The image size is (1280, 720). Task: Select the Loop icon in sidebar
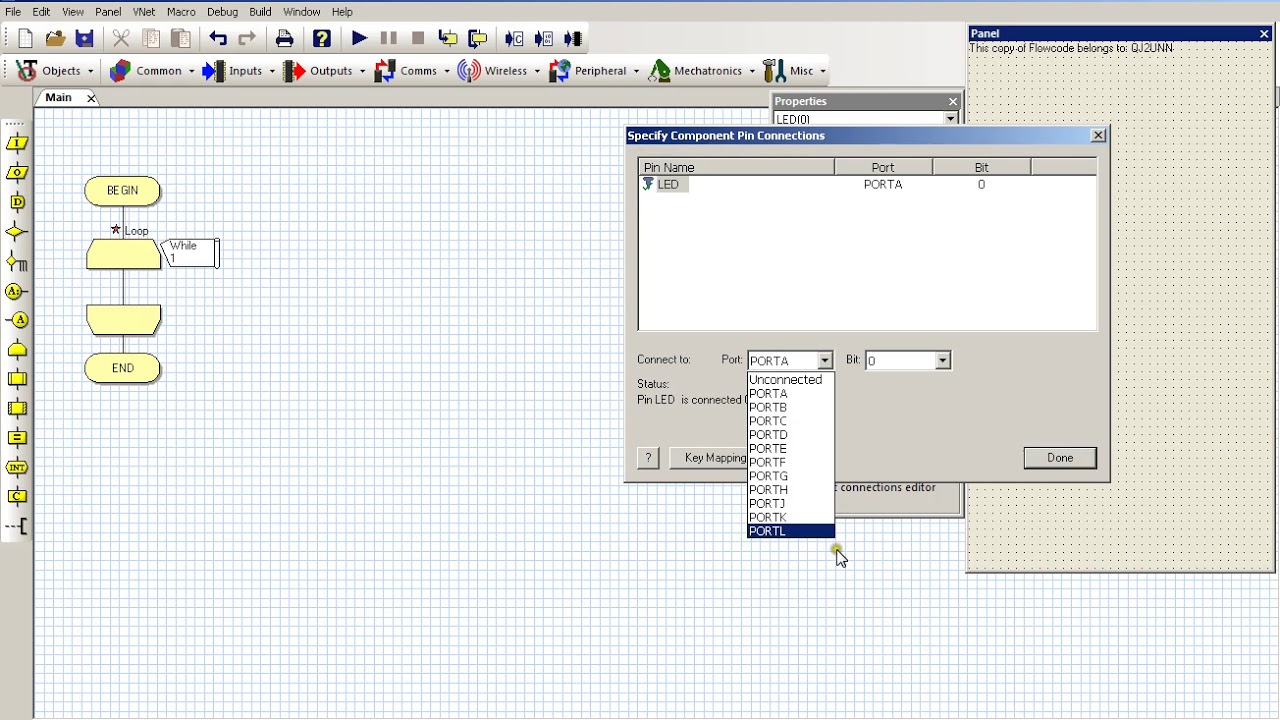(17, 350)
